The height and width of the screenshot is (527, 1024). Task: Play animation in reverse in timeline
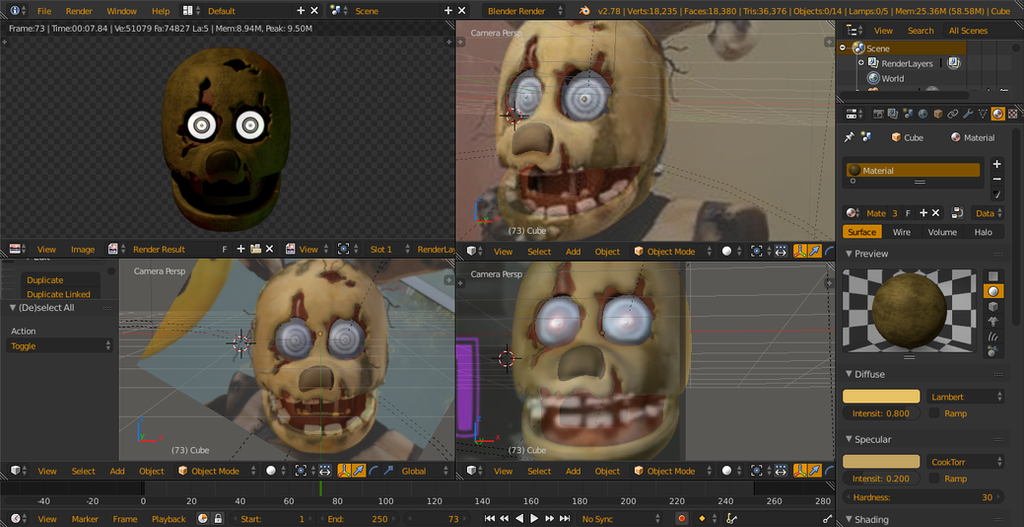click(520, 519)
